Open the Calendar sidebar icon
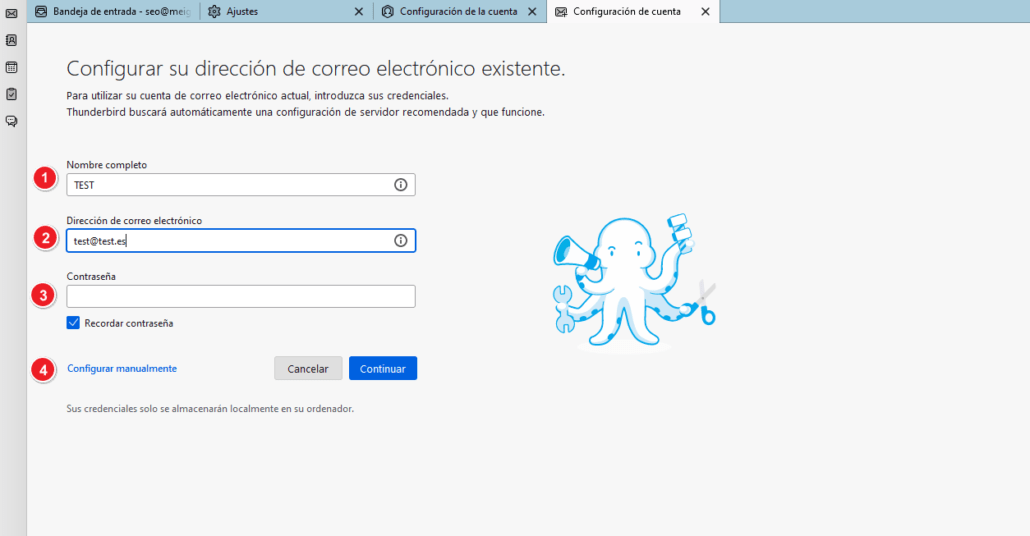 11,68
